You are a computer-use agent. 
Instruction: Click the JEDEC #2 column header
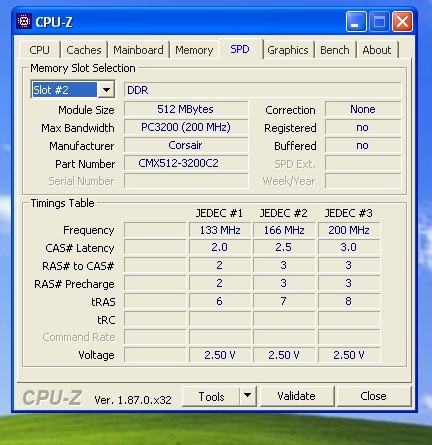[284, 213]
